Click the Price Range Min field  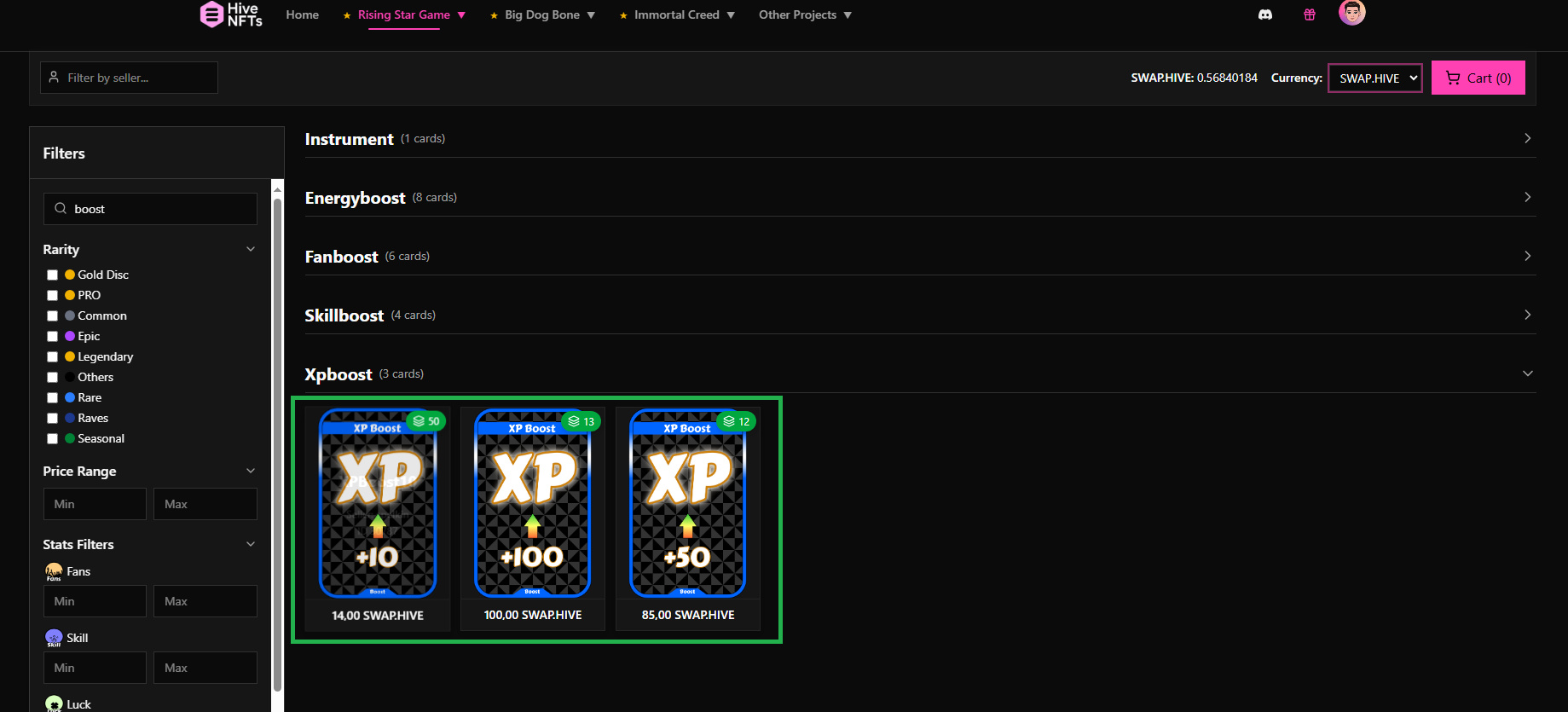(x=95, y=504)
